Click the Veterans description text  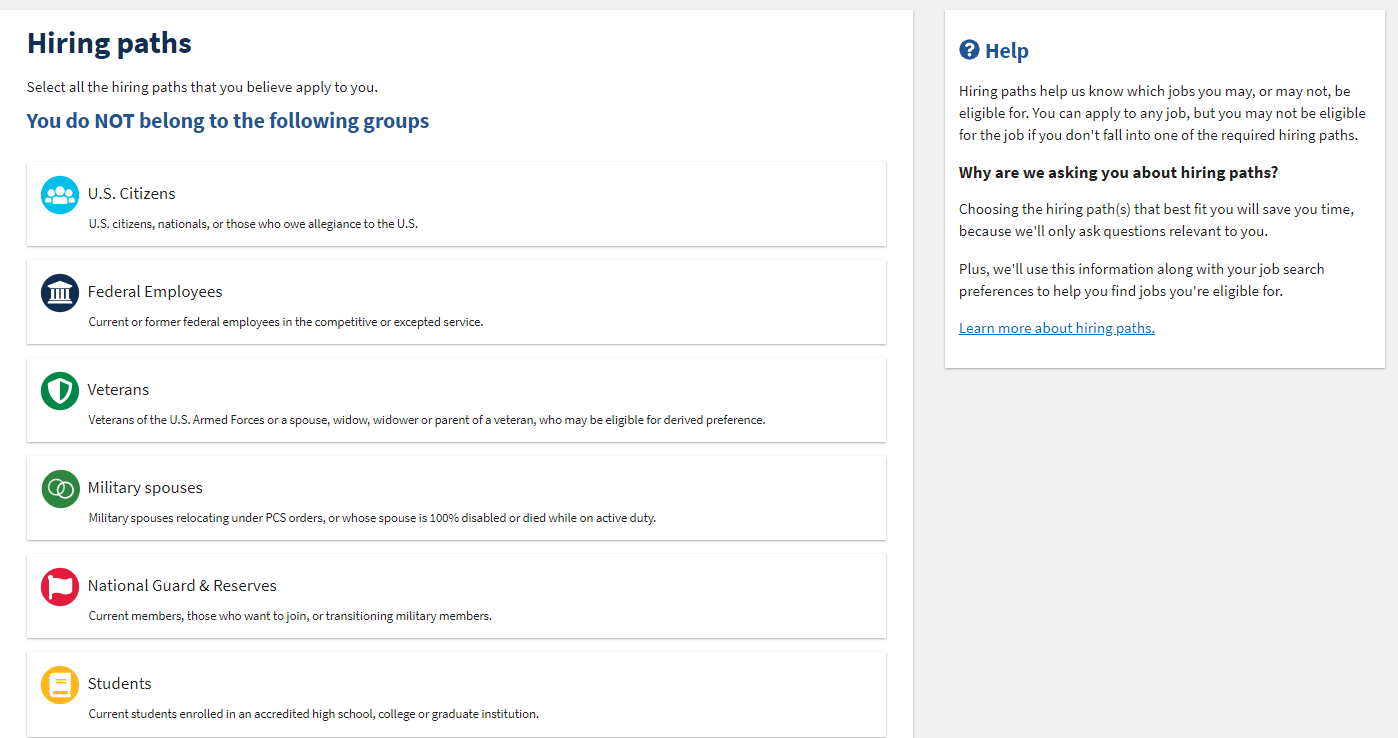[x=426, y=420]
